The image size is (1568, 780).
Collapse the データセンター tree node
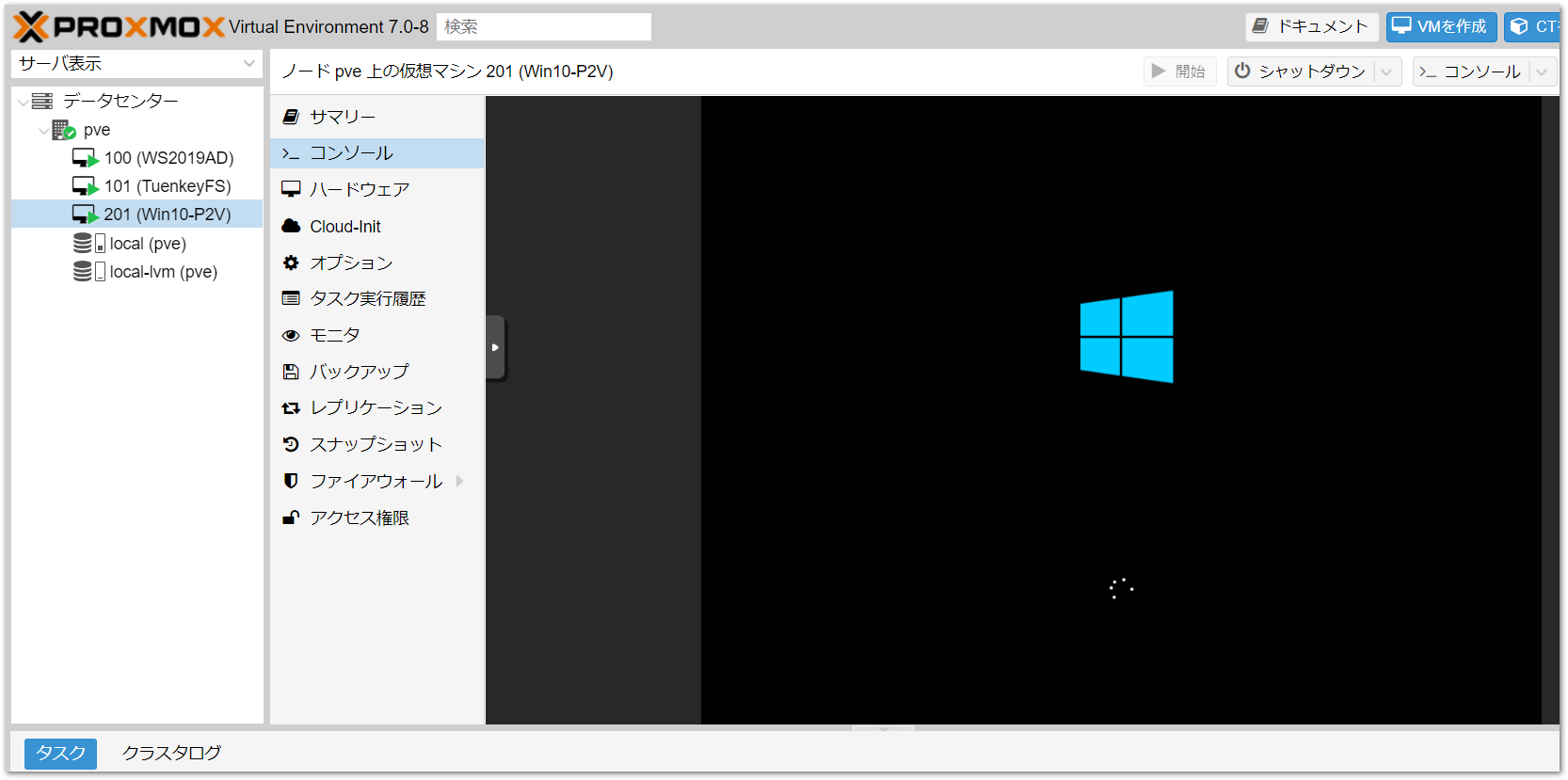coord(23,102)
